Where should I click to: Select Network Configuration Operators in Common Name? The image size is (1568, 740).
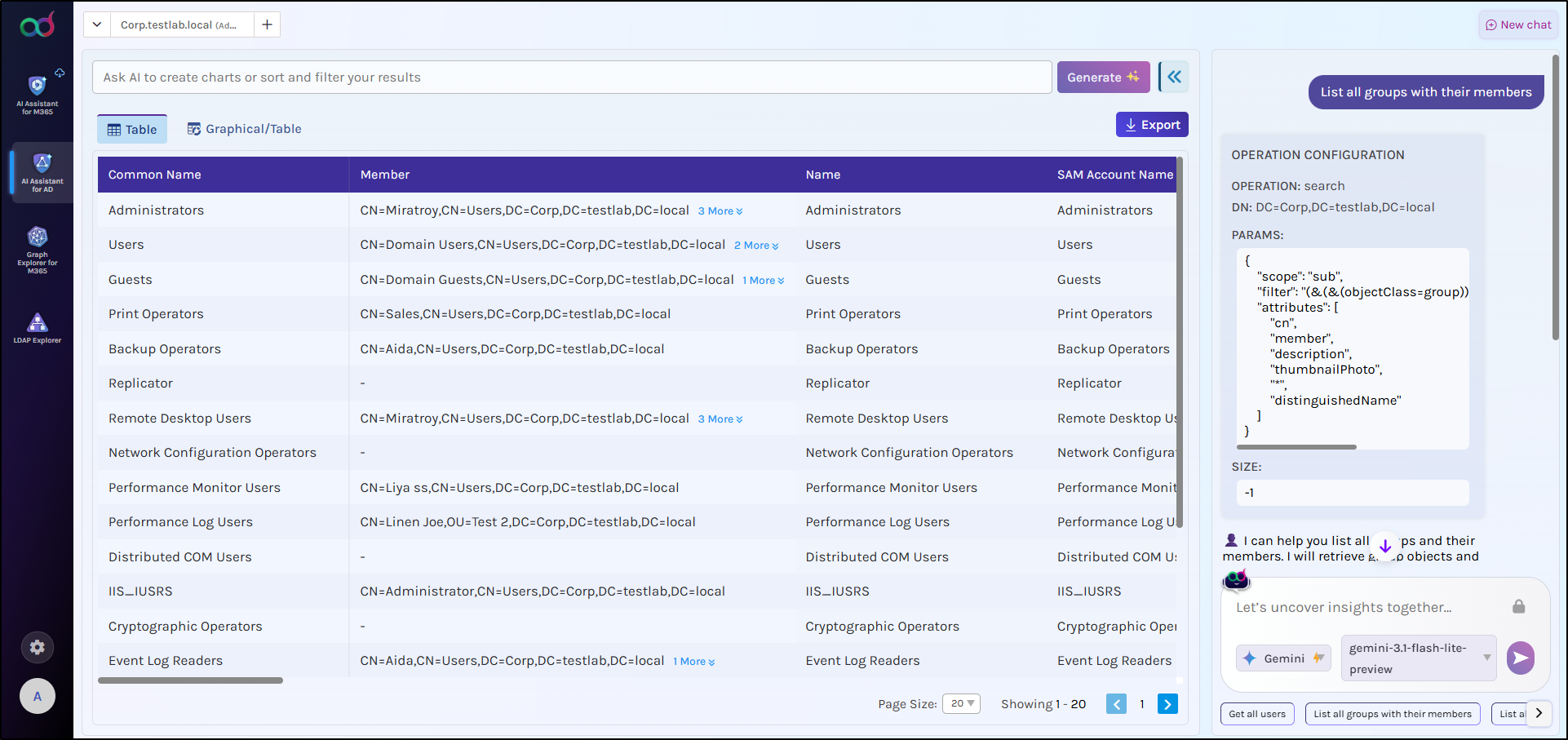tap(212, 453)
